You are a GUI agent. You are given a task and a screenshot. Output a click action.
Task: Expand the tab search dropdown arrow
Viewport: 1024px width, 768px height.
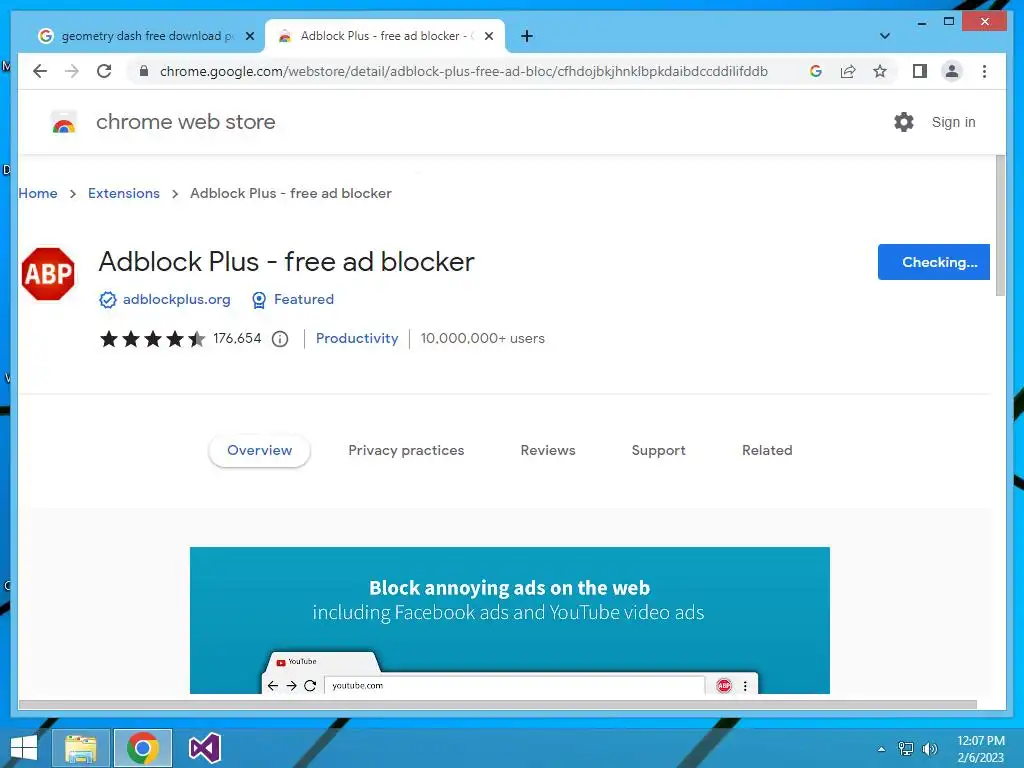tap(885, 36)
